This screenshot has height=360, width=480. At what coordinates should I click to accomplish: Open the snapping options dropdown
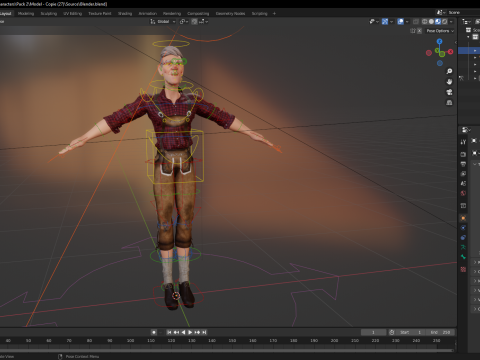(204, 22)
